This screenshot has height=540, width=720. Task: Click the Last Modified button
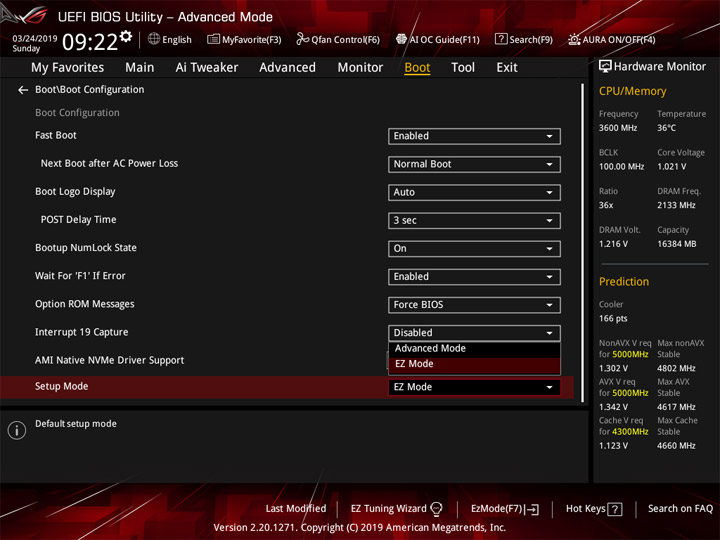[x=296, y=508]
